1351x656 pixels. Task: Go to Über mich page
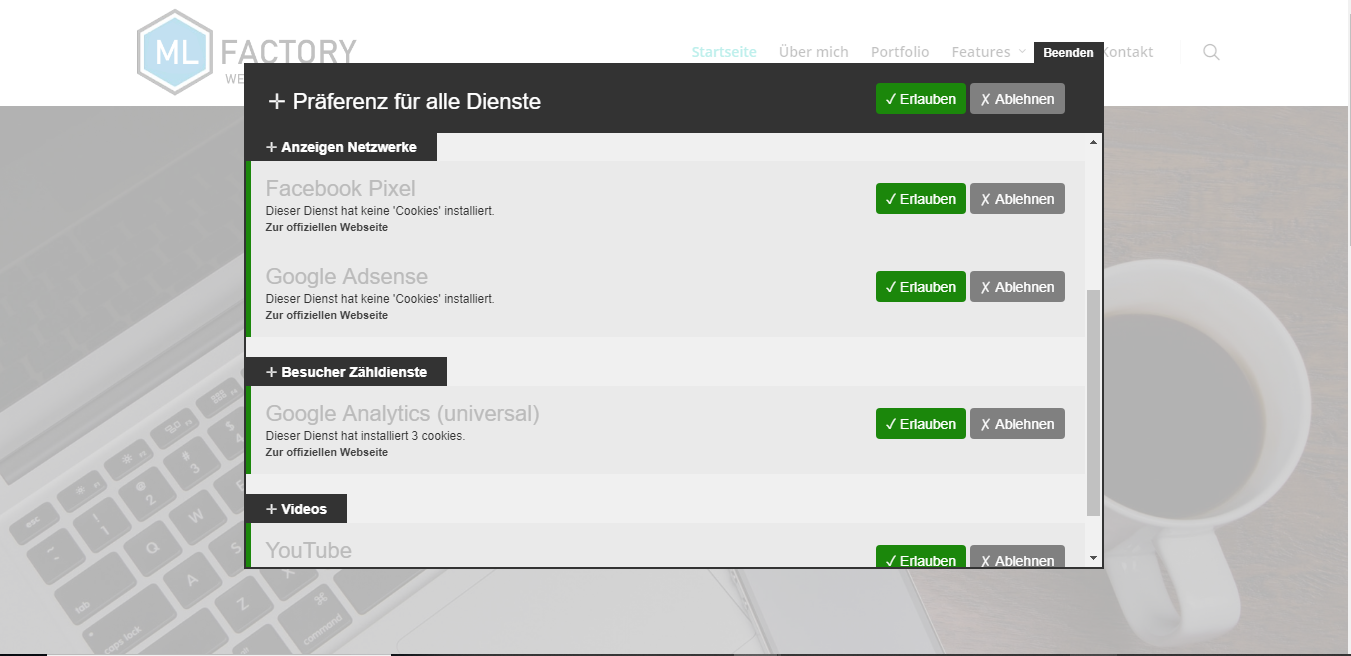(813, 52)
